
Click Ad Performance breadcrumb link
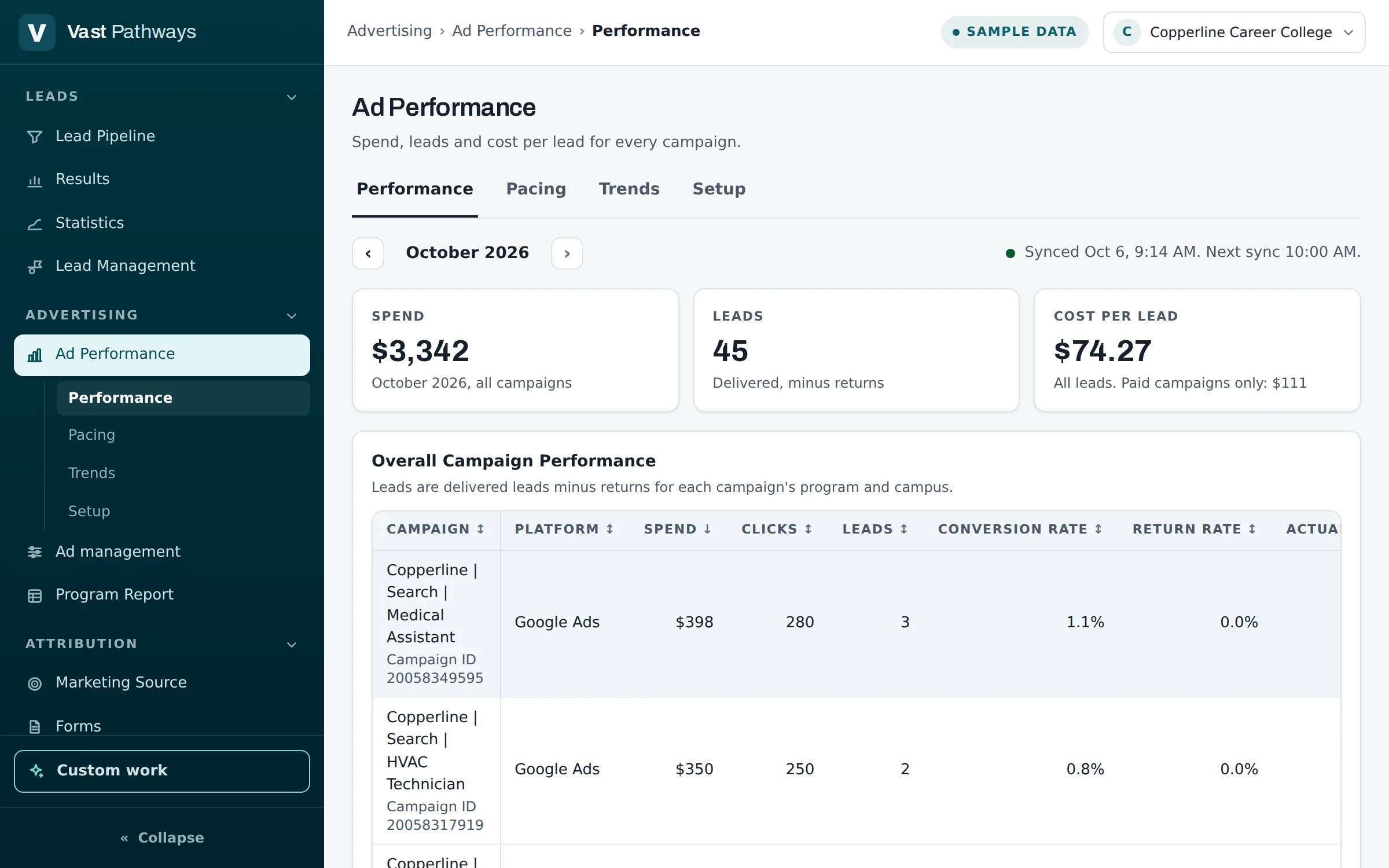pyautogui.click(x=512, y=31)
